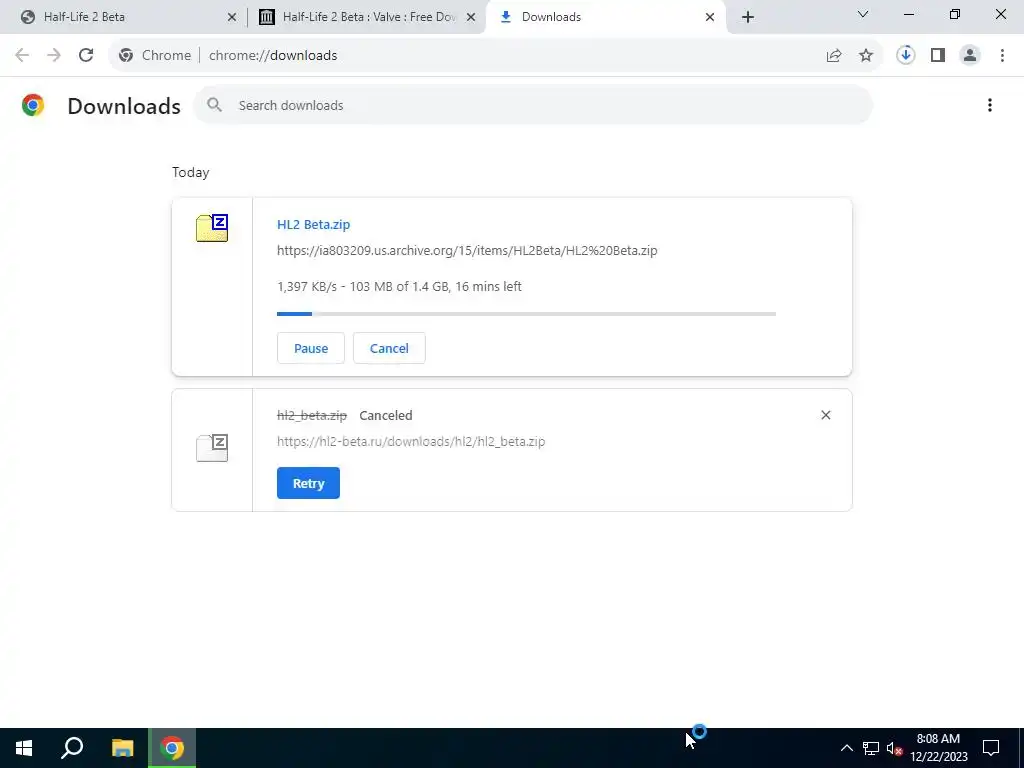Close the Half-Life 2 Beta : Valve tab
Image resolution: width=1024 pixels, height=768 pixels.
coord(471,17)
